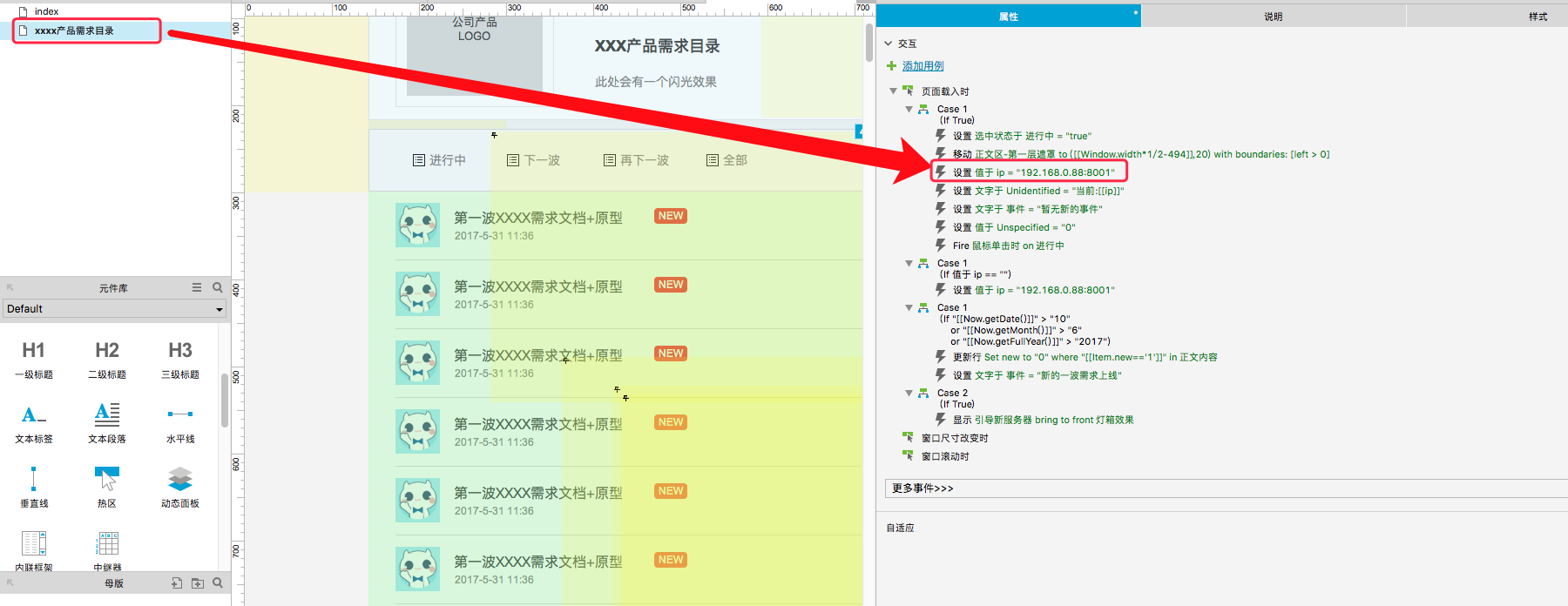Select action 设置 文字于 事件 = "新的一波需求上线"
The height and width of the screenshot is (606, 1568).
coord(1037,375)
